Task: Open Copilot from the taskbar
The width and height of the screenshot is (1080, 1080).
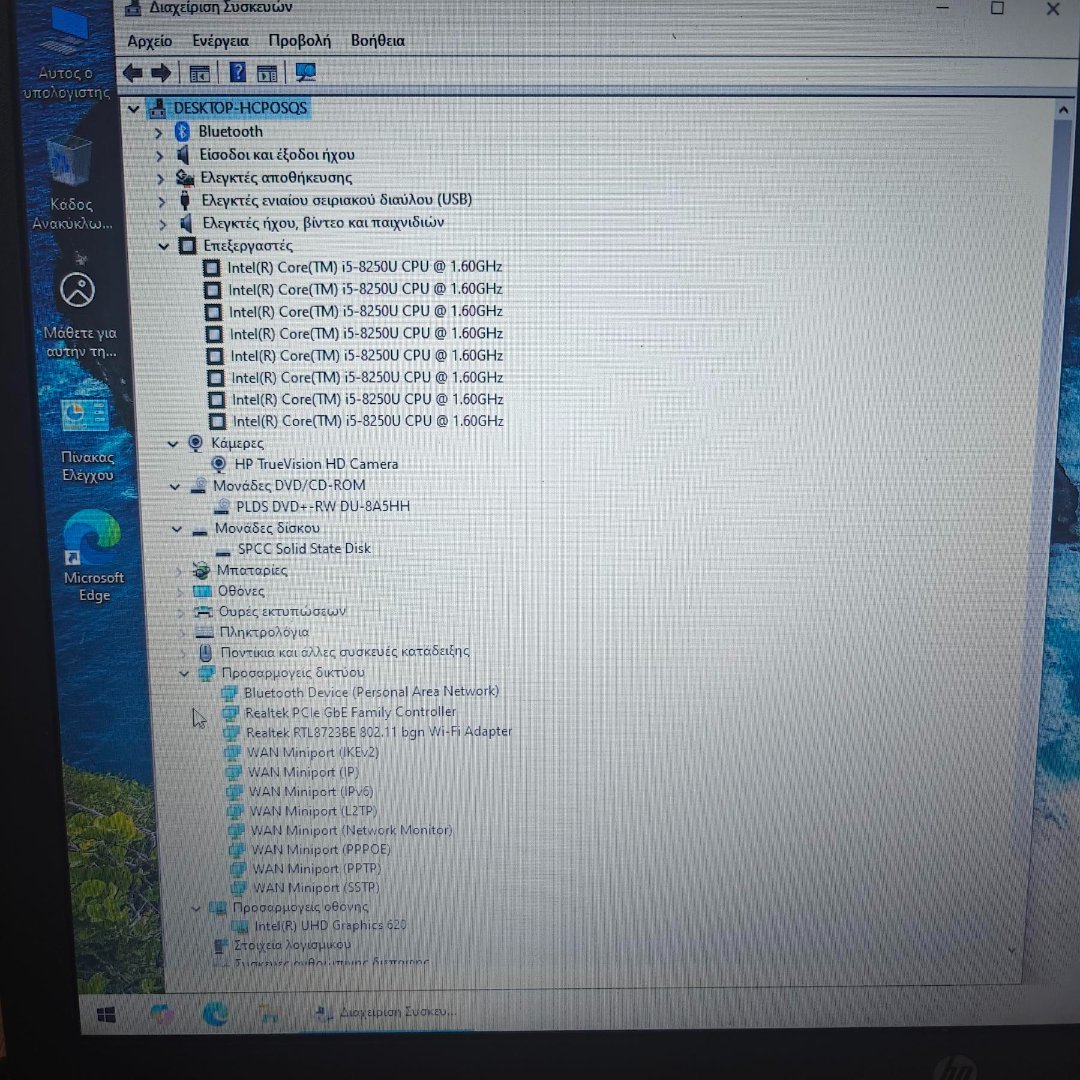Action: 161,1014
